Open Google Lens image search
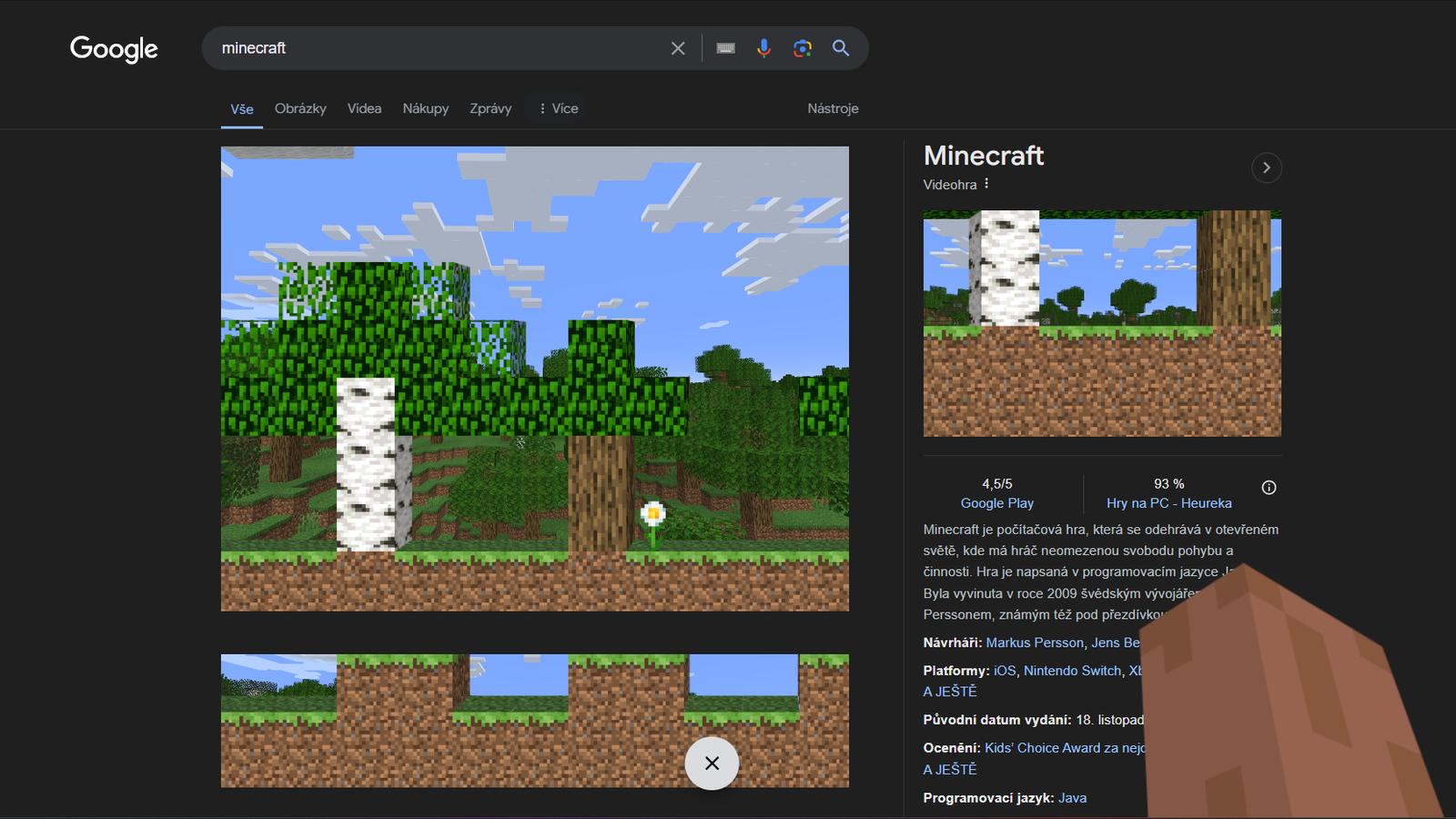Image resolution: width=1456 pixels, height=819 pixels. point(802,47)
